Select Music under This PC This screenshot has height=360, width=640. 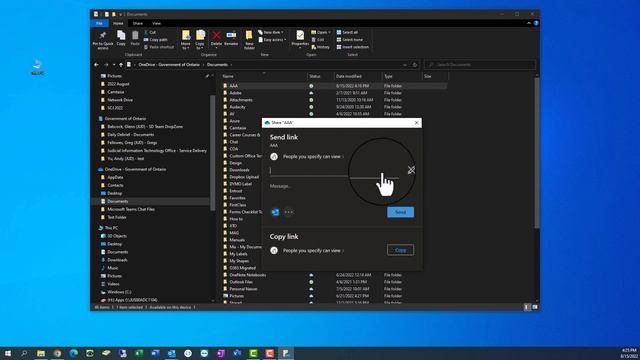point(113,268)
